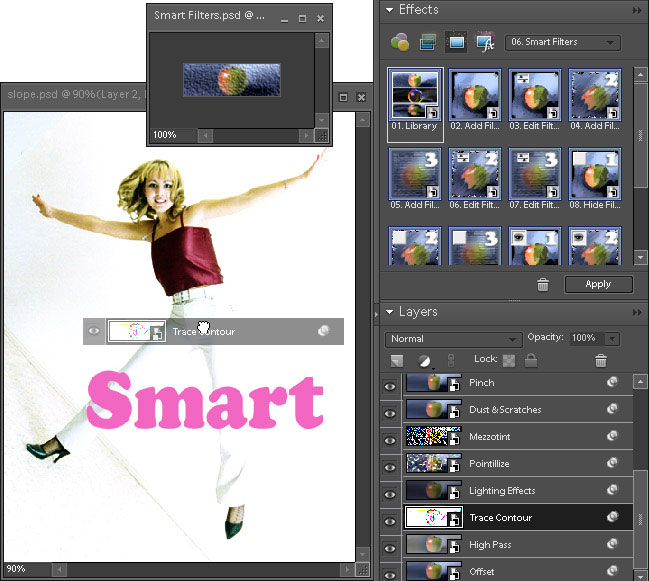
Task: Select the Lighting Effects layer name
Action: 502,491
